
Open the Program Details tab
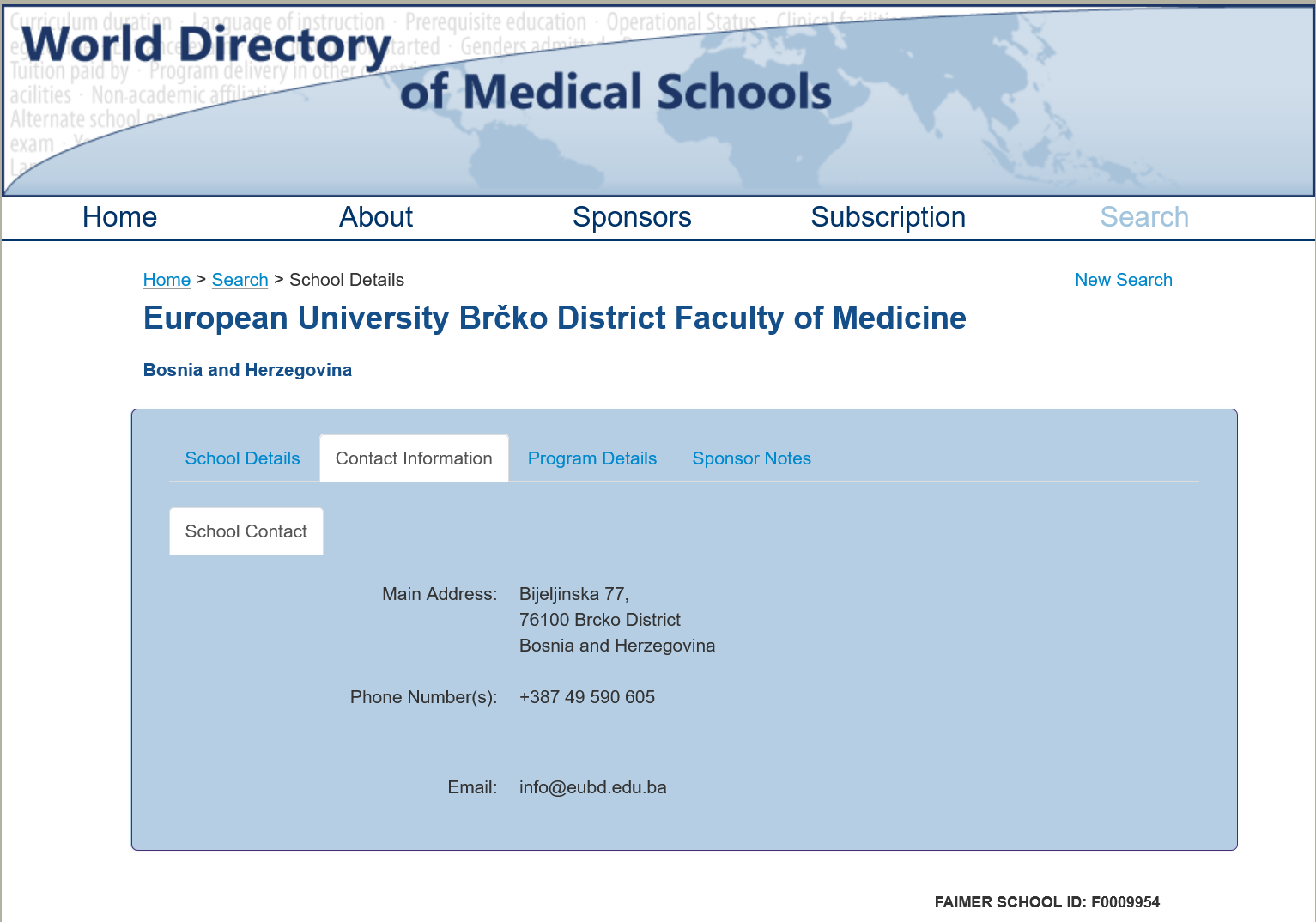(x=592, y=458)
